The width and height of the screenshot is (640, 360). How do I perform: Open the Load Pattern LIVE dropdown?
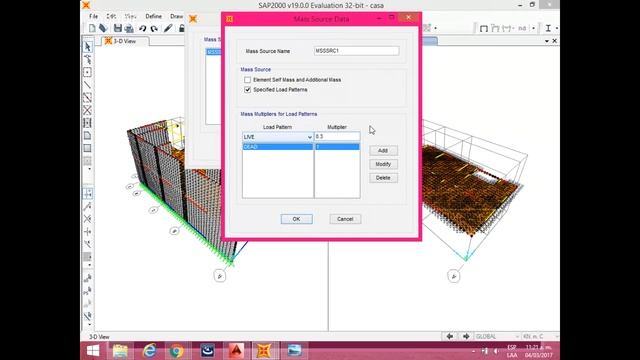[309, 137]
